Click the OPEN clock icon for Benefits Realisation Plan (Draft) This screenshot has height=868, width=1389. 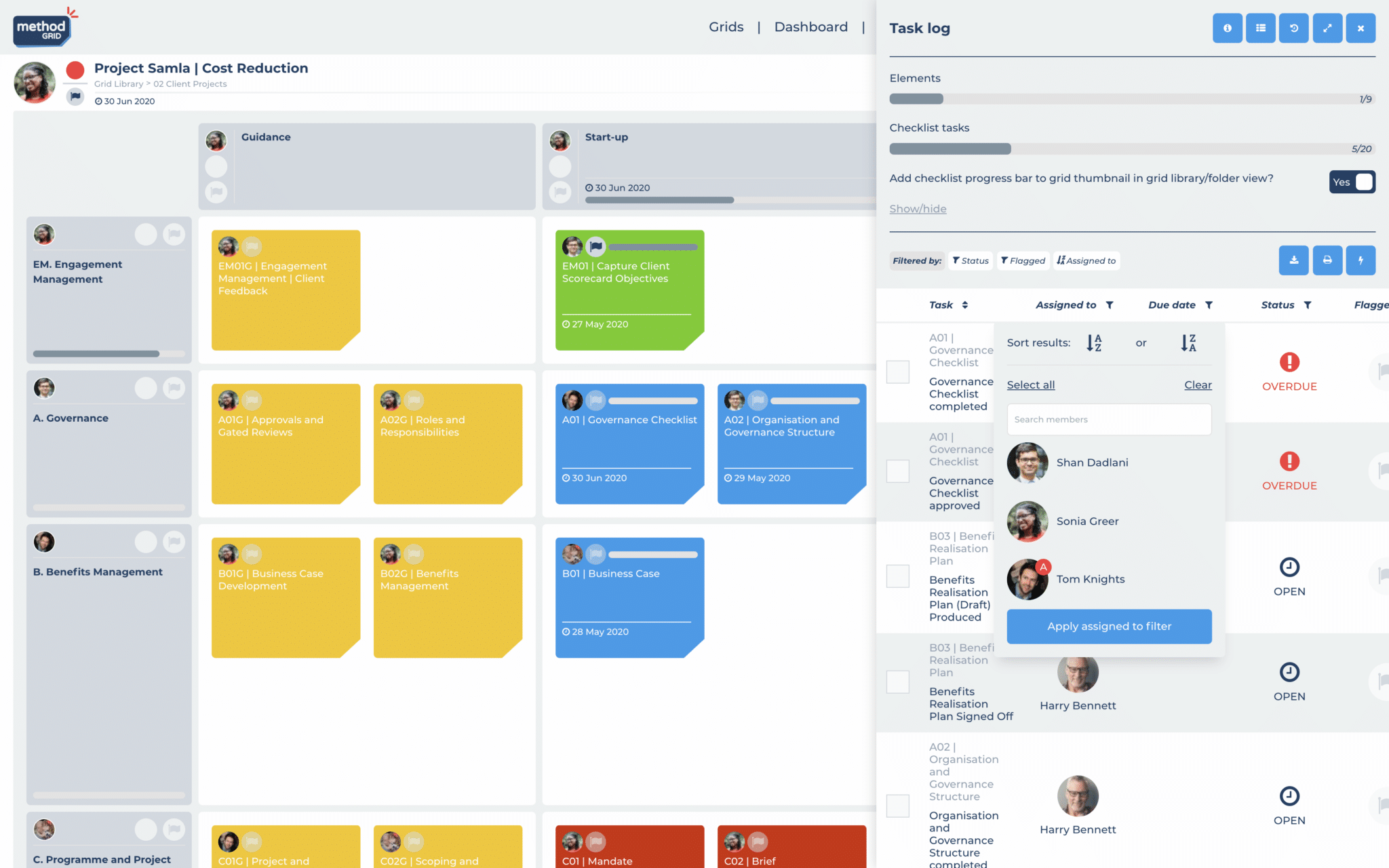[1289, 567]
